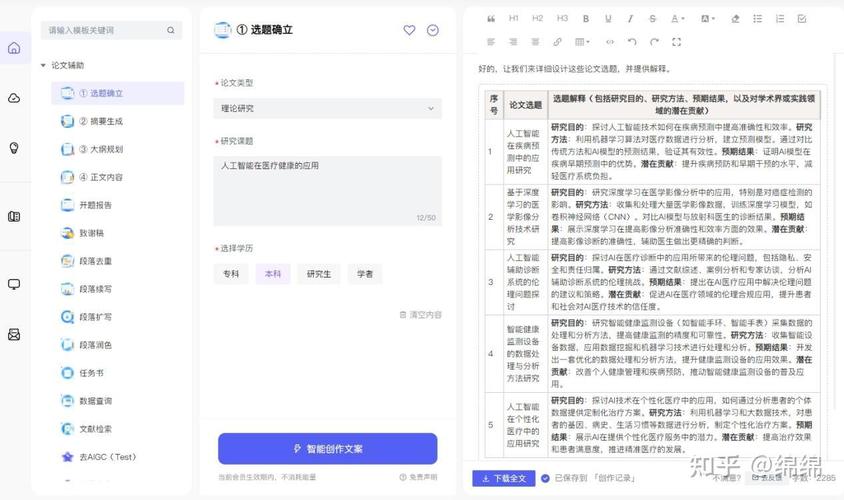The width and height of the screenshot is (844, 500).
Task: Toggle strikethrough formatting
Action: (x=652, y=19)
